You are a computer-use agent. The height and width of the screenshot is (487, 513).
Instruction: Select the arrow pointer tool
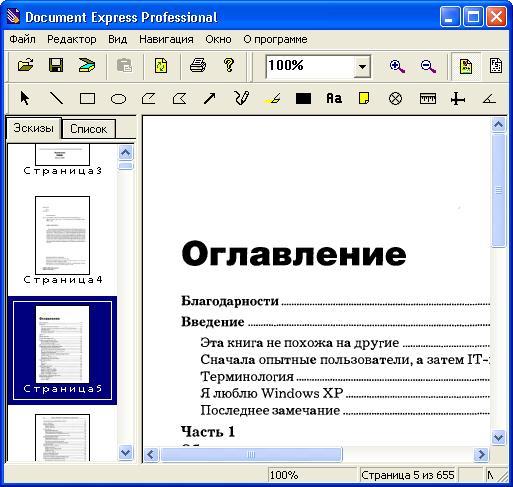click(x=25, y=98)
